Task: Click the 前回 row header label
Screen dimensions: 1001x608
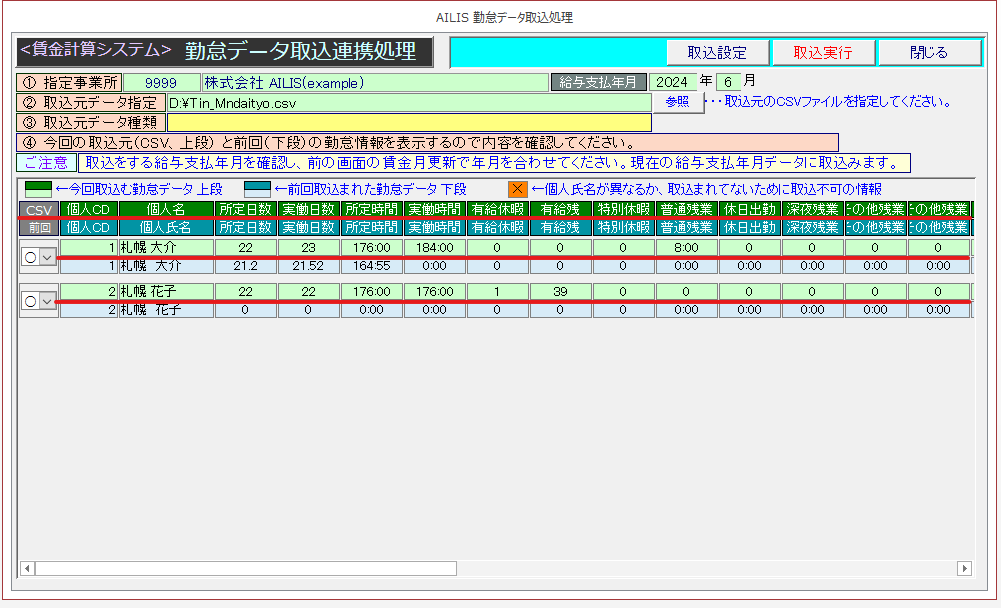Action: pos(38,227)
